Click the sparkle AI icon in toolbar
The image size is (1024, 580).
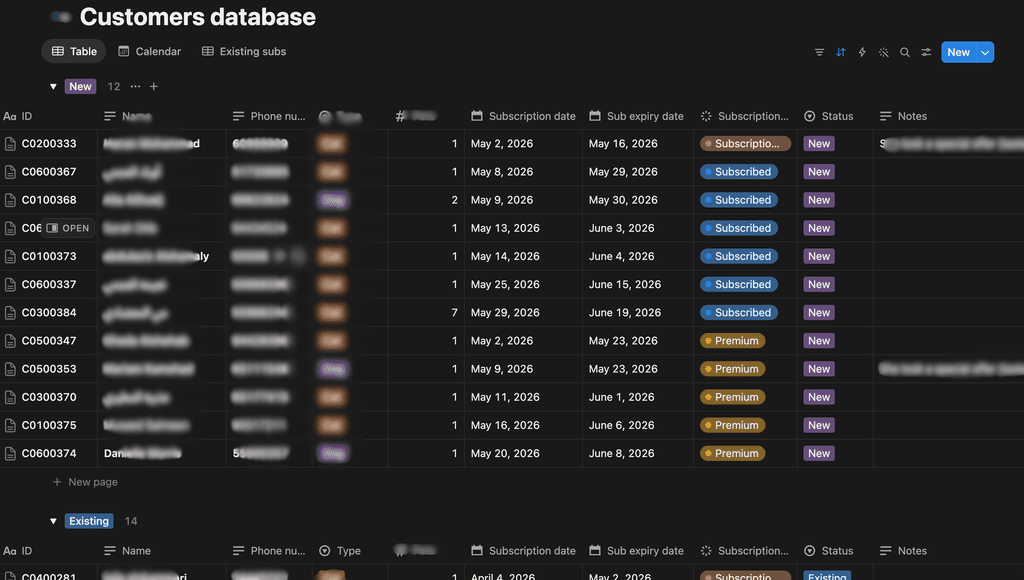pos(884,52)
